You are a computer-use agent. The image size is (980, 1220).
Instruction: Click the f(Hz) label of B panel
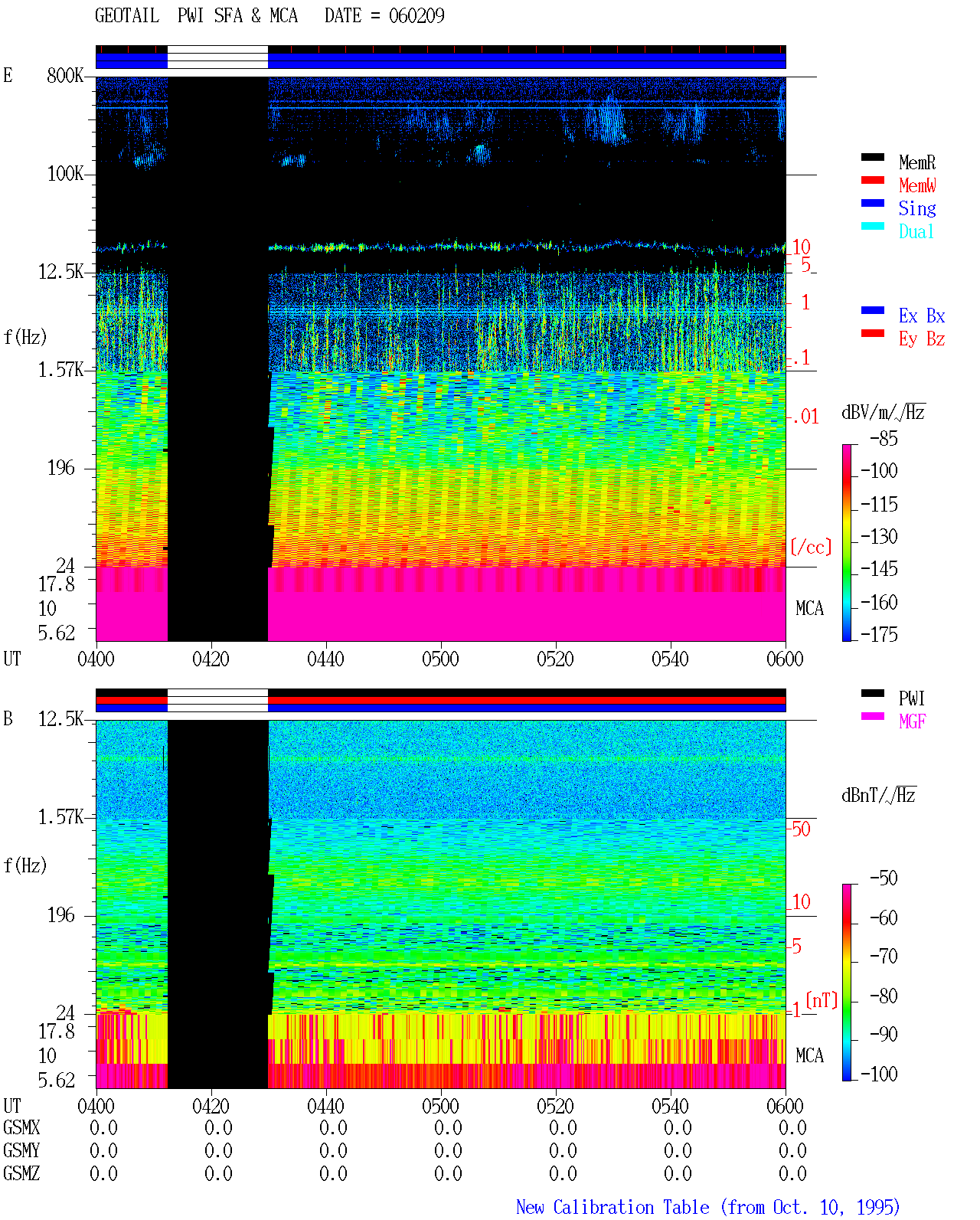[25, 865]
